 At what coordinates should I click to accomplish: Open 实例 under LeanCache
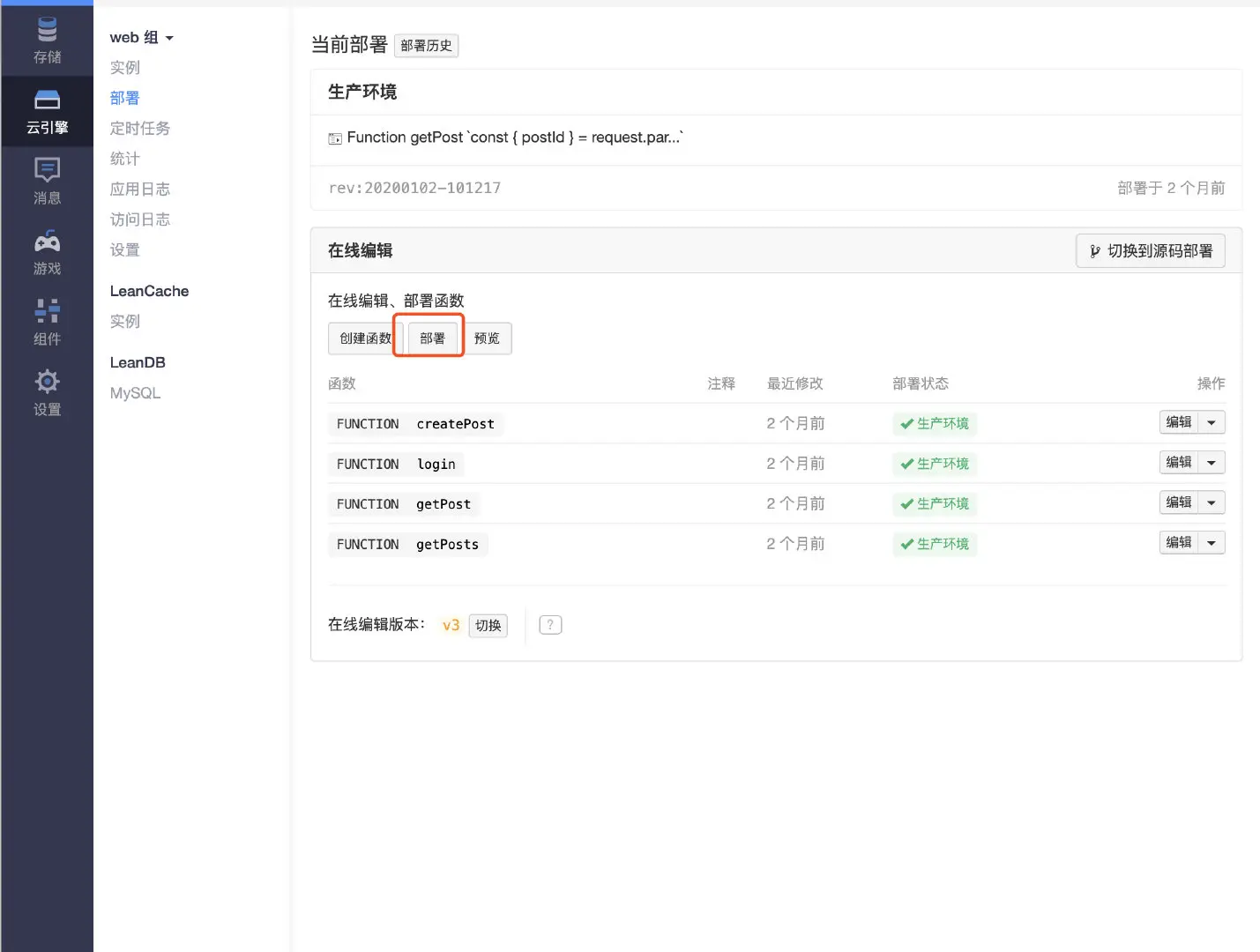click(125, 322)
